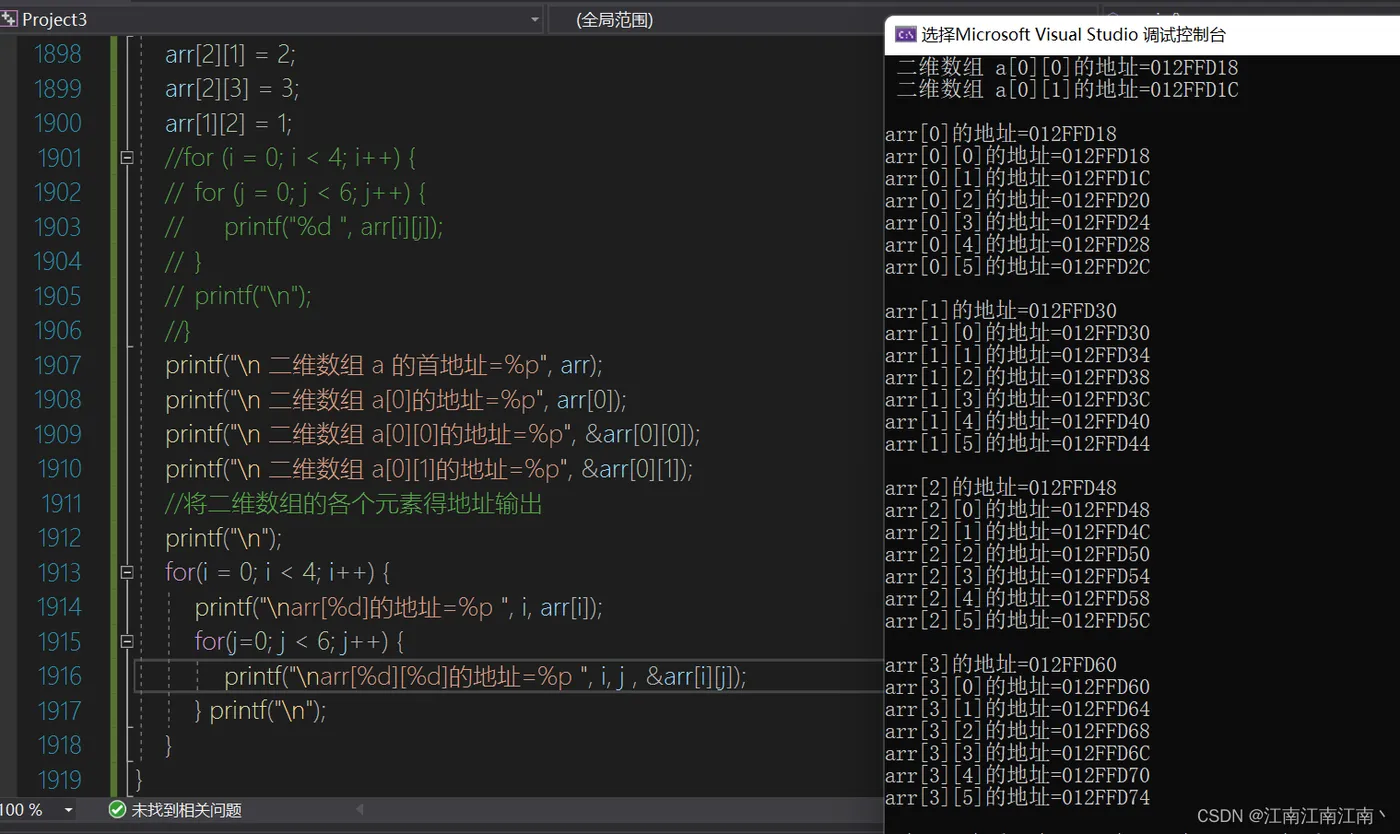This screenshot has height=834, width=1400.
Task: Click line number 1898 in the gutter
Action: point(58,54)
